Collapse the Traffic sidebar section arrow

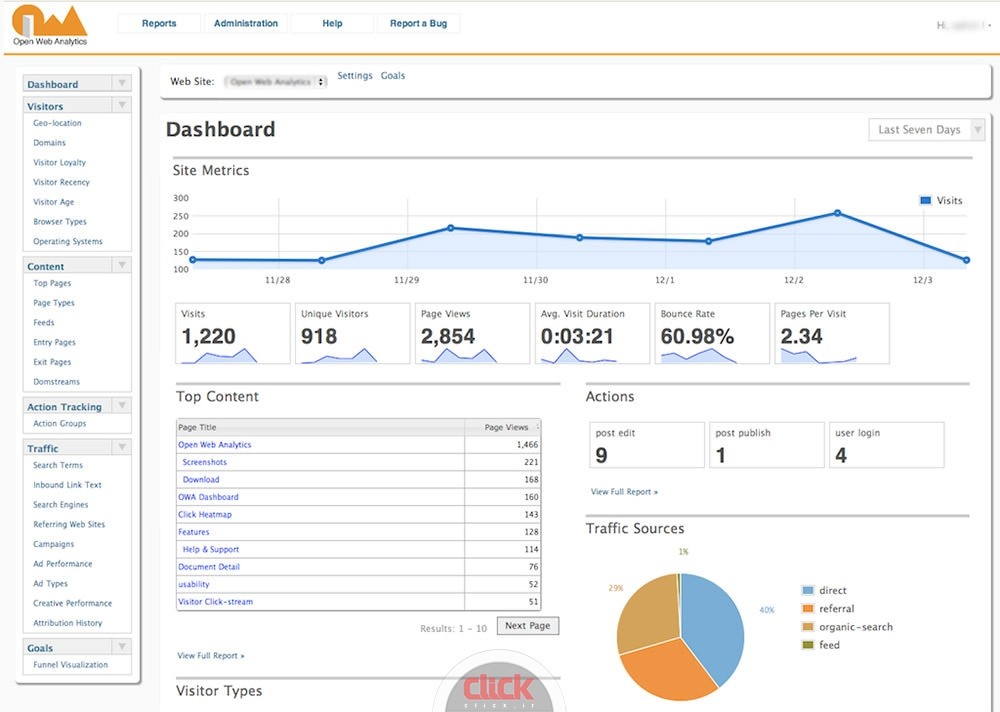tap(122, 447)
